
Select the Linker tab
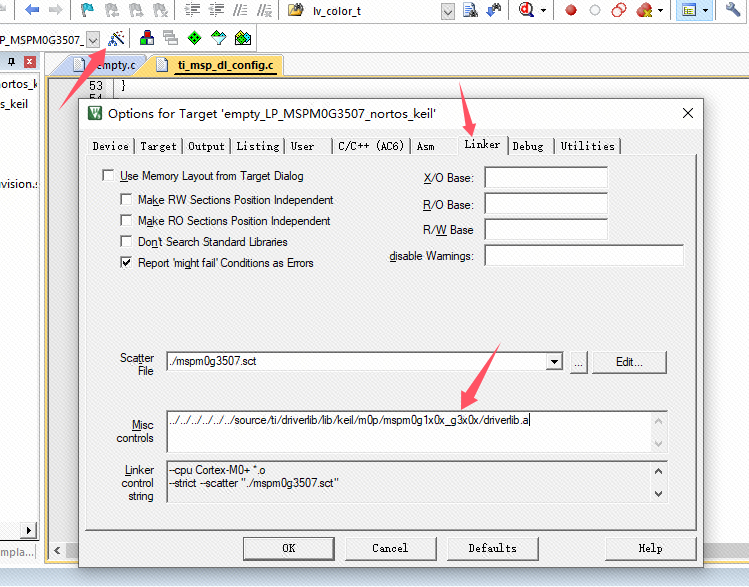(482, 144)
